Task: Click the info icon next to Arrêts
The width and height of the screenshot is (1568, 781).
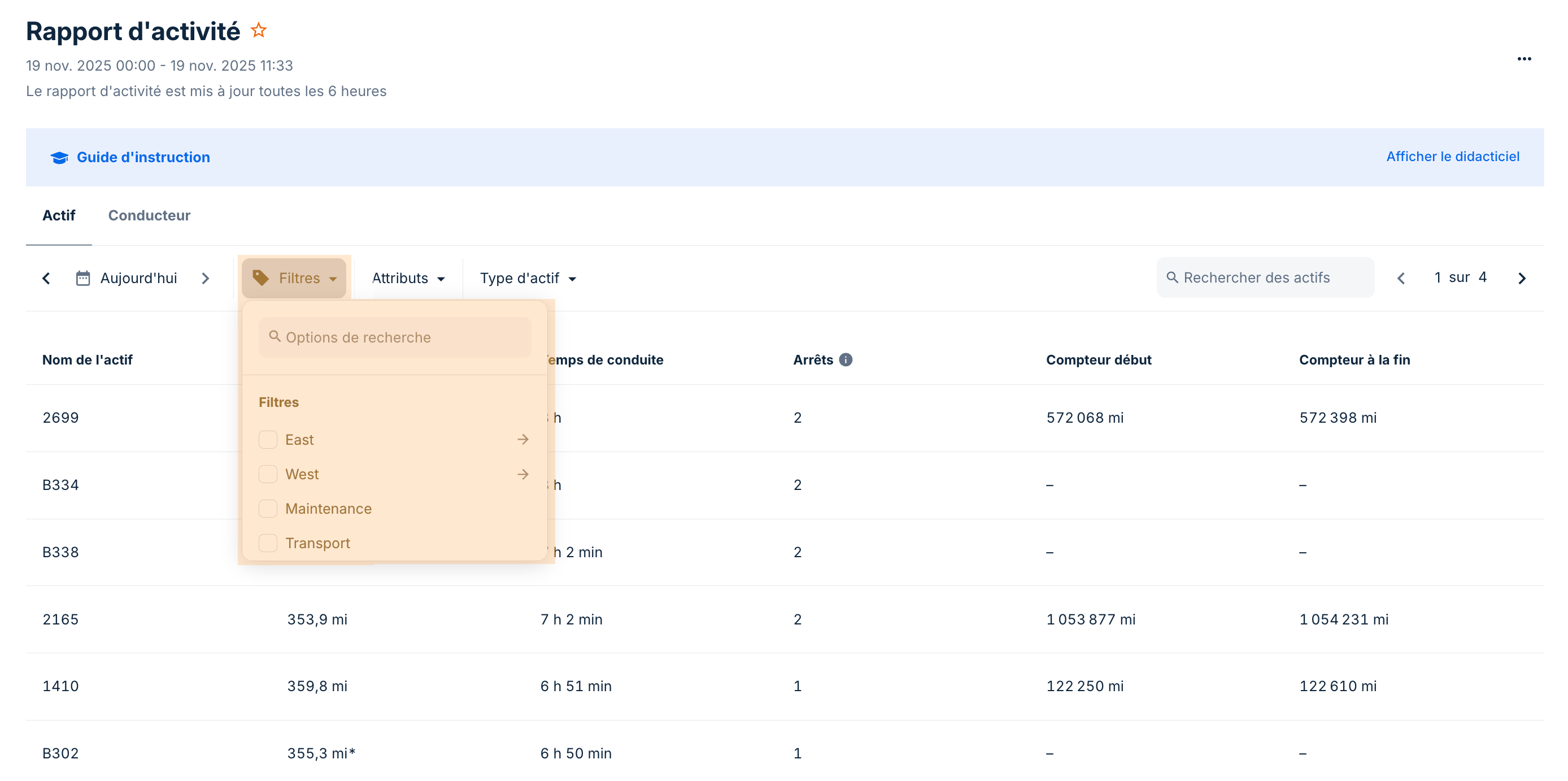Action: pos(846,360)
